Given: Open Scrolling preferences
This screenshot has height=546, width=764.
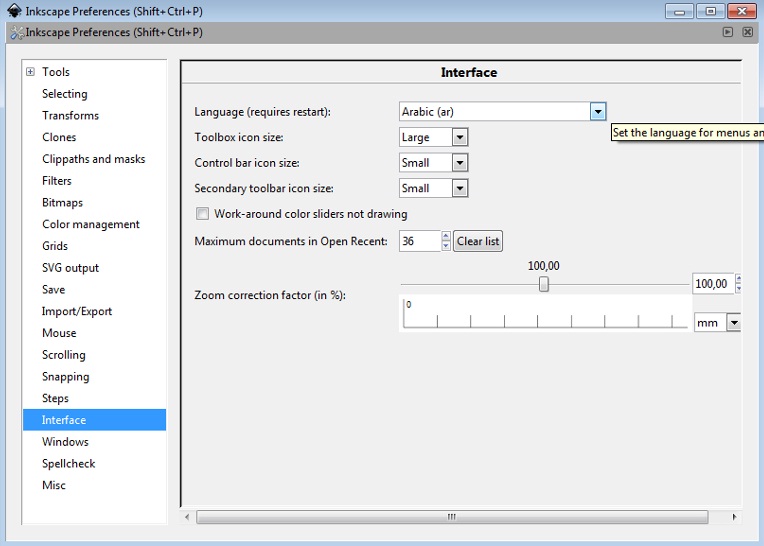Looking at the screenshot, I should click(x=63, y=355).
